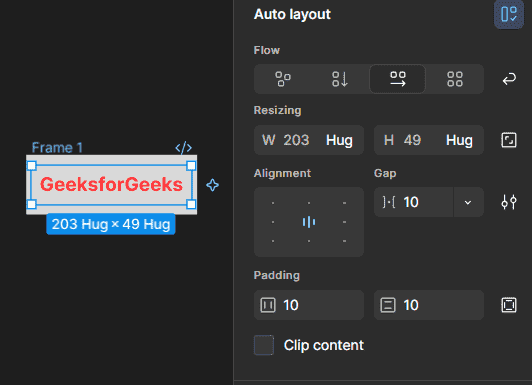Open dev mode code icon on Frame 1
The height and width of the screenshot is (385, 532).
[x=184, y=148]
